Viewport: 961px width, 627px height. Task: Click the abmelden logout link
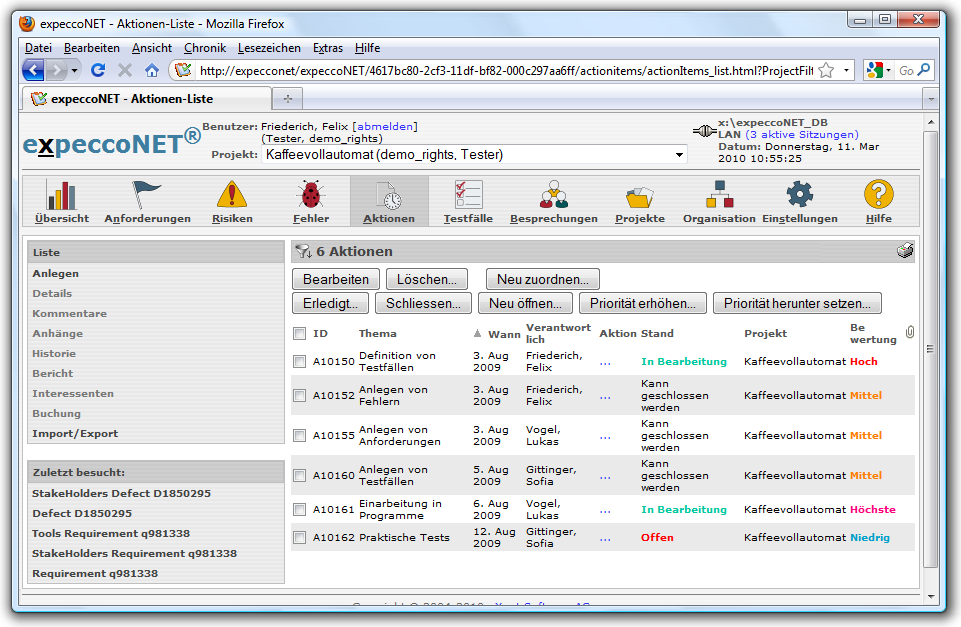point(385,127)
